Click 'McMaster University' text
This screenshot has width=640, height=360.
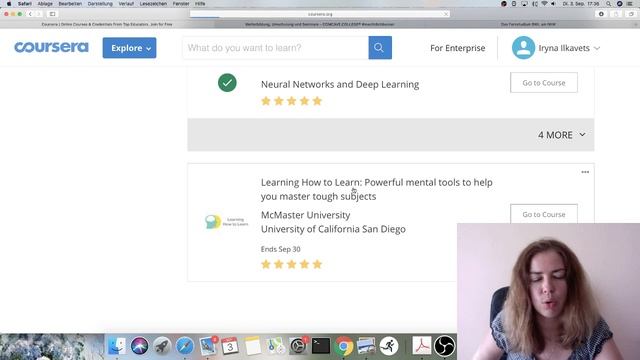[x=305, y=215]
